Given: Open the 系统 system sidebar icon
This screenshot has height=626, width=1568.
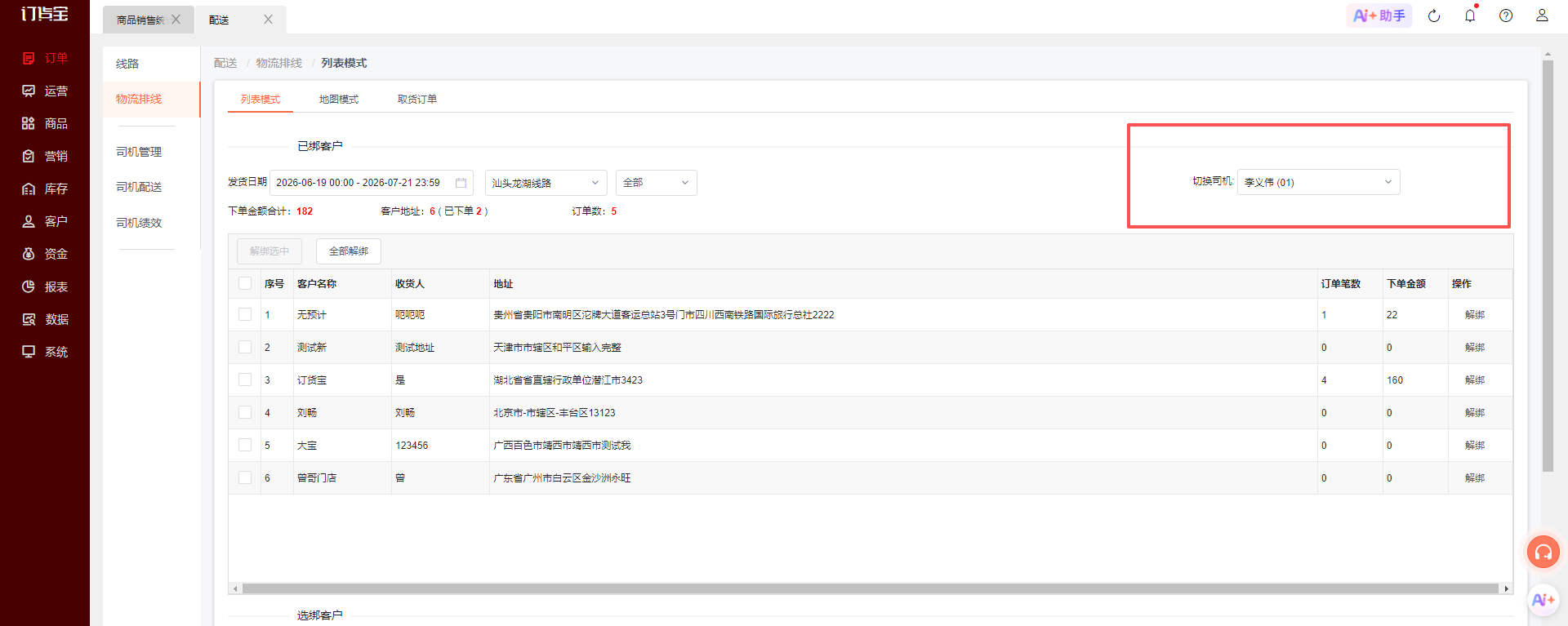Looking at the screenshot, I should pyautogui.click(x=29, y=352).
